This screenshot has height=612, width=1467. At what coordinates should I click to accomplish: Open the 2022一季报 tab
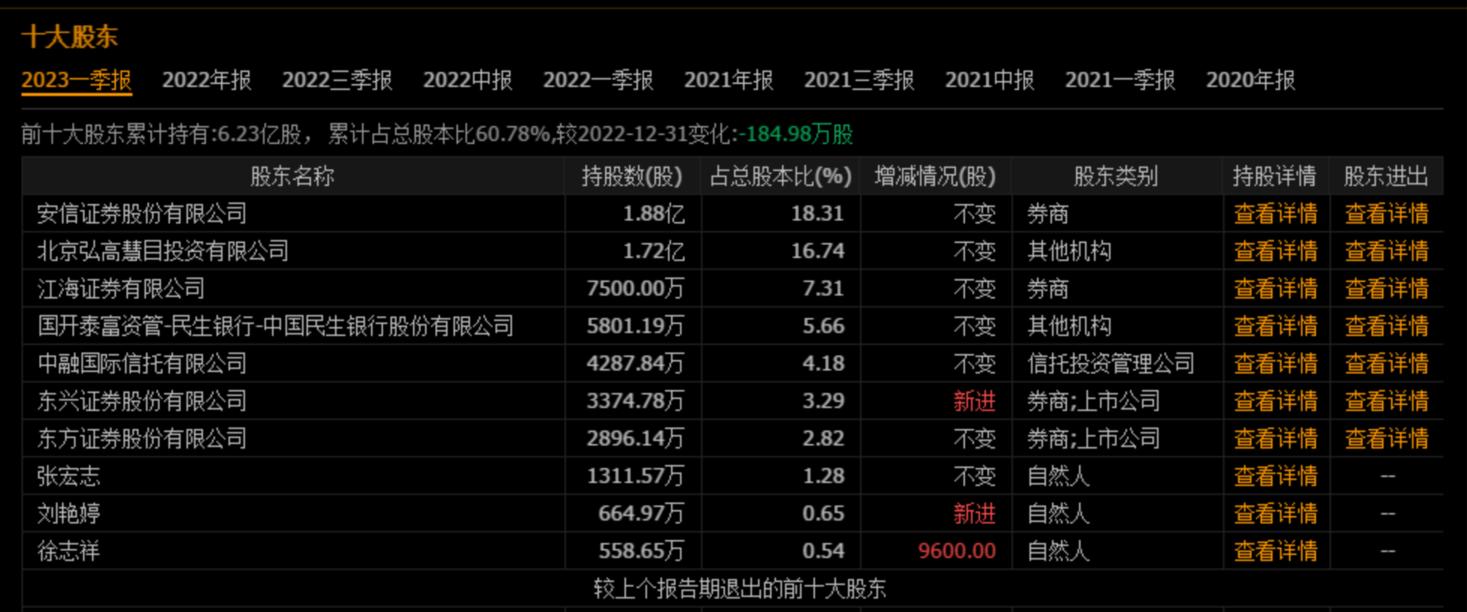point(598,80)
